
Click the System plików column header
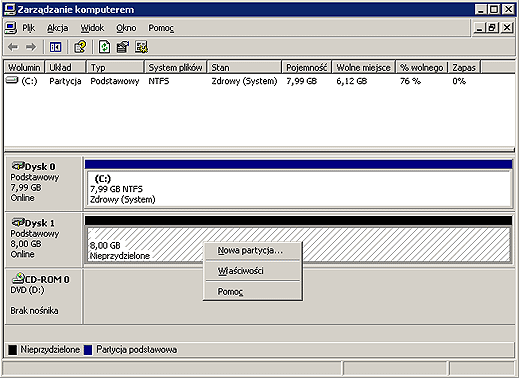pyautogui.click(x=175, y=67)
